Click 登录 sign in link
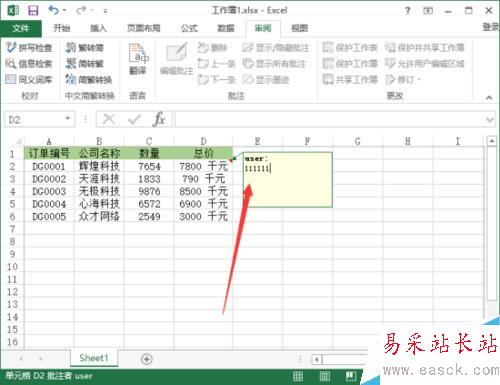 (x=491, y=27)
